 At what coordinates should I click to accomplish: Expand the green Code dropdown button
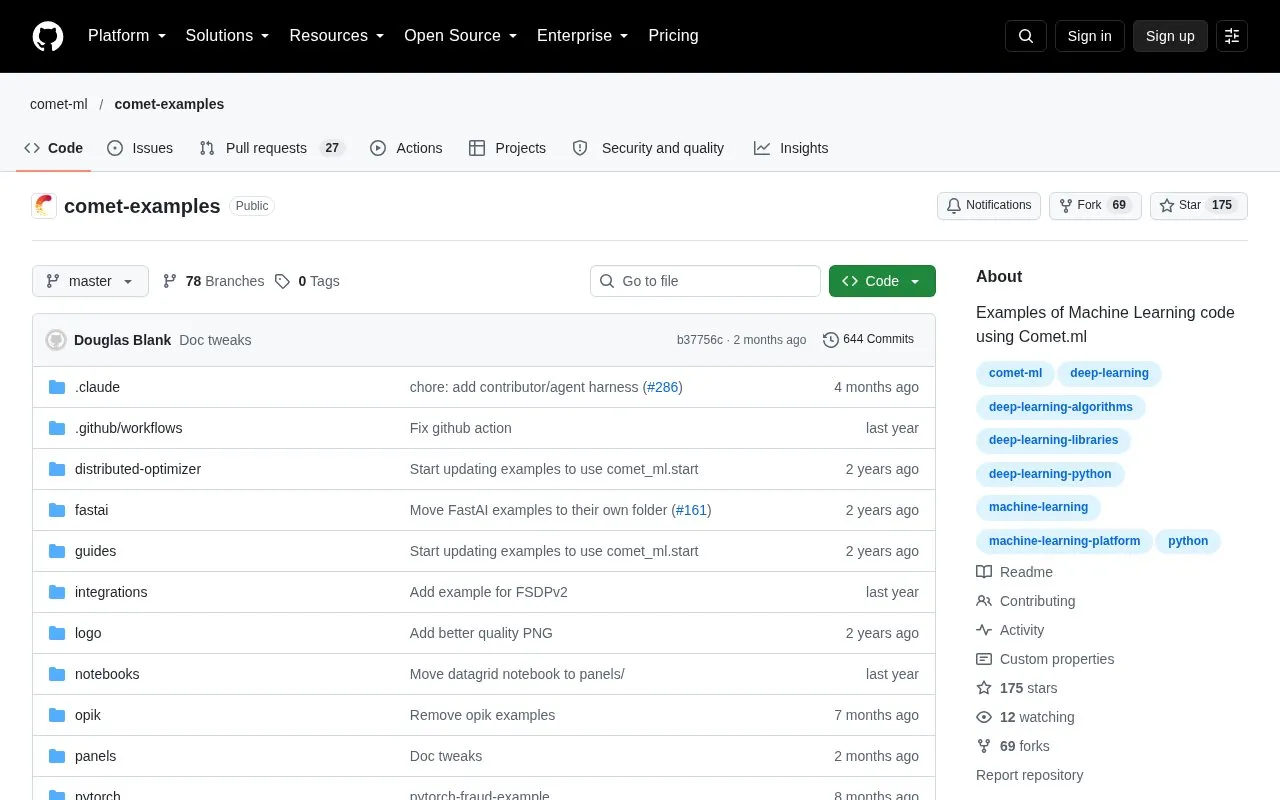[x=882, y=281]
